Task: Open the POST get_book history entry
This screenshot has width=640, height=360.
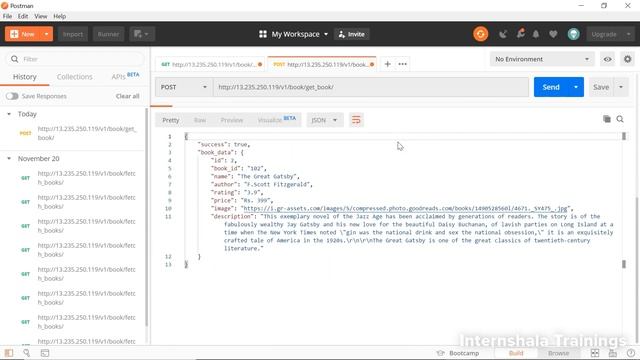Action: coord(73,133)
